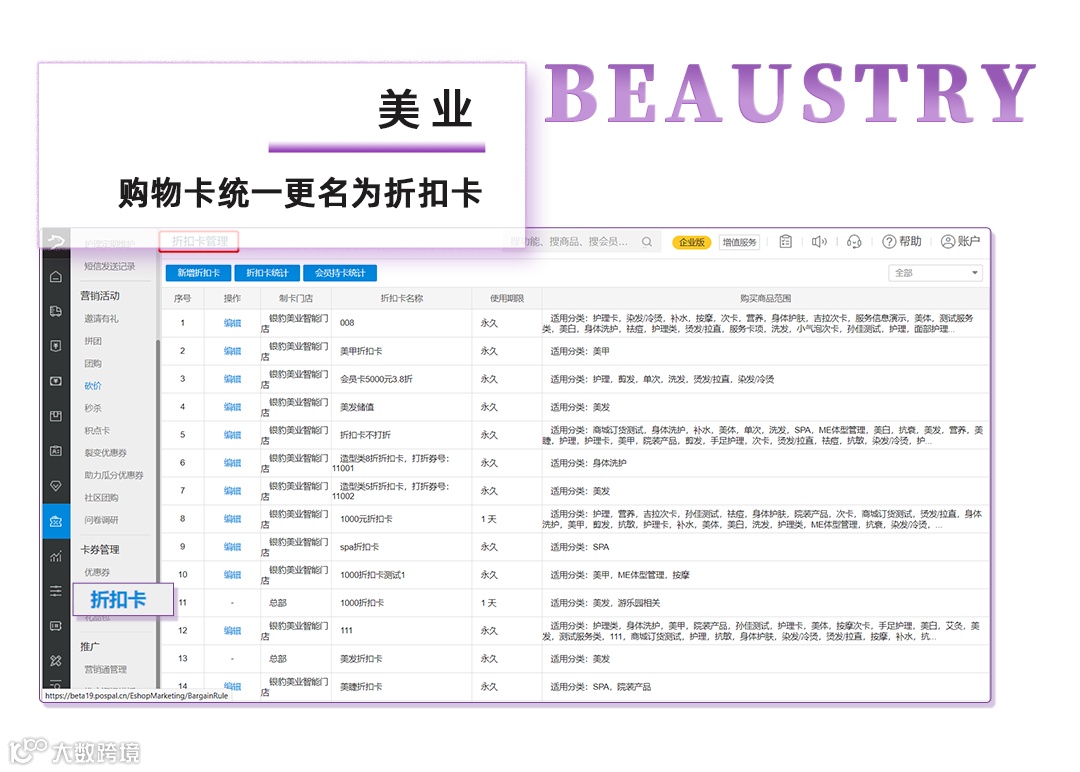The height and width of the screenshot is (772, 1080).
Task: Open the 社区团购 menu item
Action: click(101, 497)
